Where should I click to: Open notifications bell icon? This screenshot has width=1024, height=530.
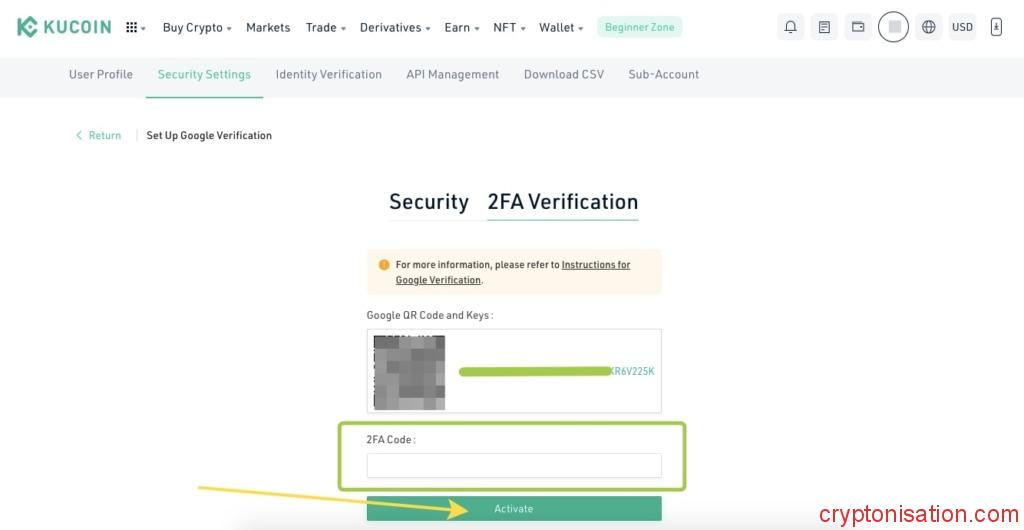coord(790,27)
